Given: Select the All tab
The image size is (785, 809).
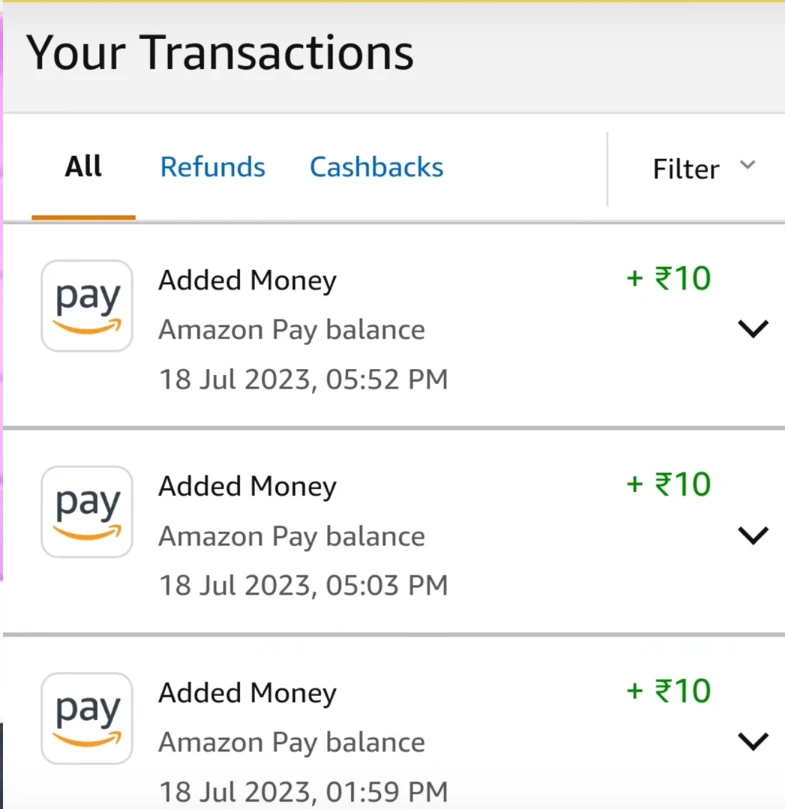Looking at the screenshot, I should 83,167.
